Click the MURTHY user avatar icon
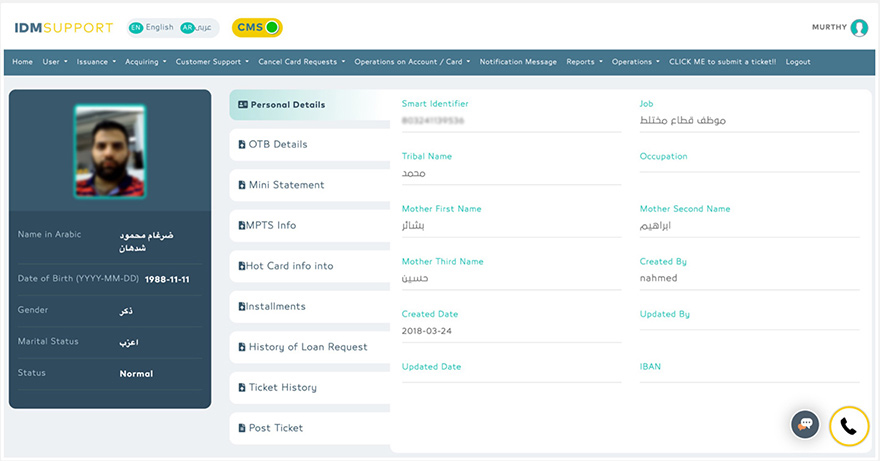The image size is (880, 461). pos(859,28)
